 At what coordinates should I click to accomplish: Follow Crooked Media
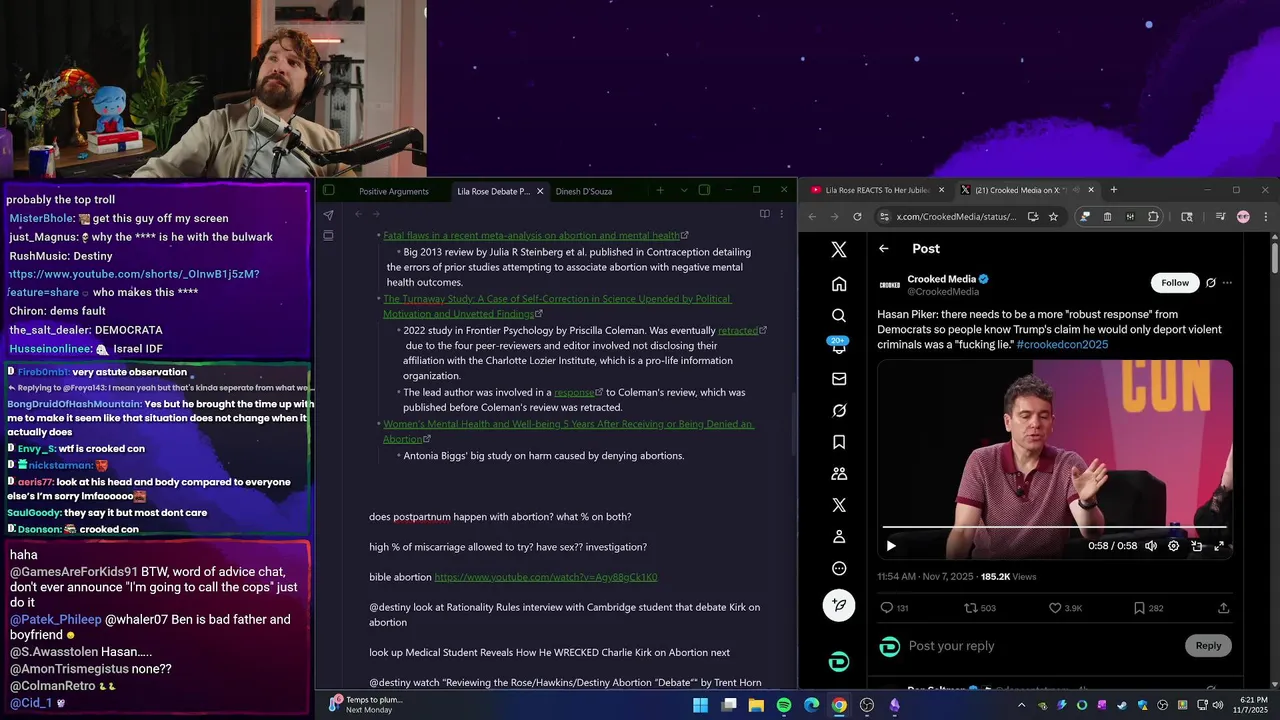click(1175, 283)
